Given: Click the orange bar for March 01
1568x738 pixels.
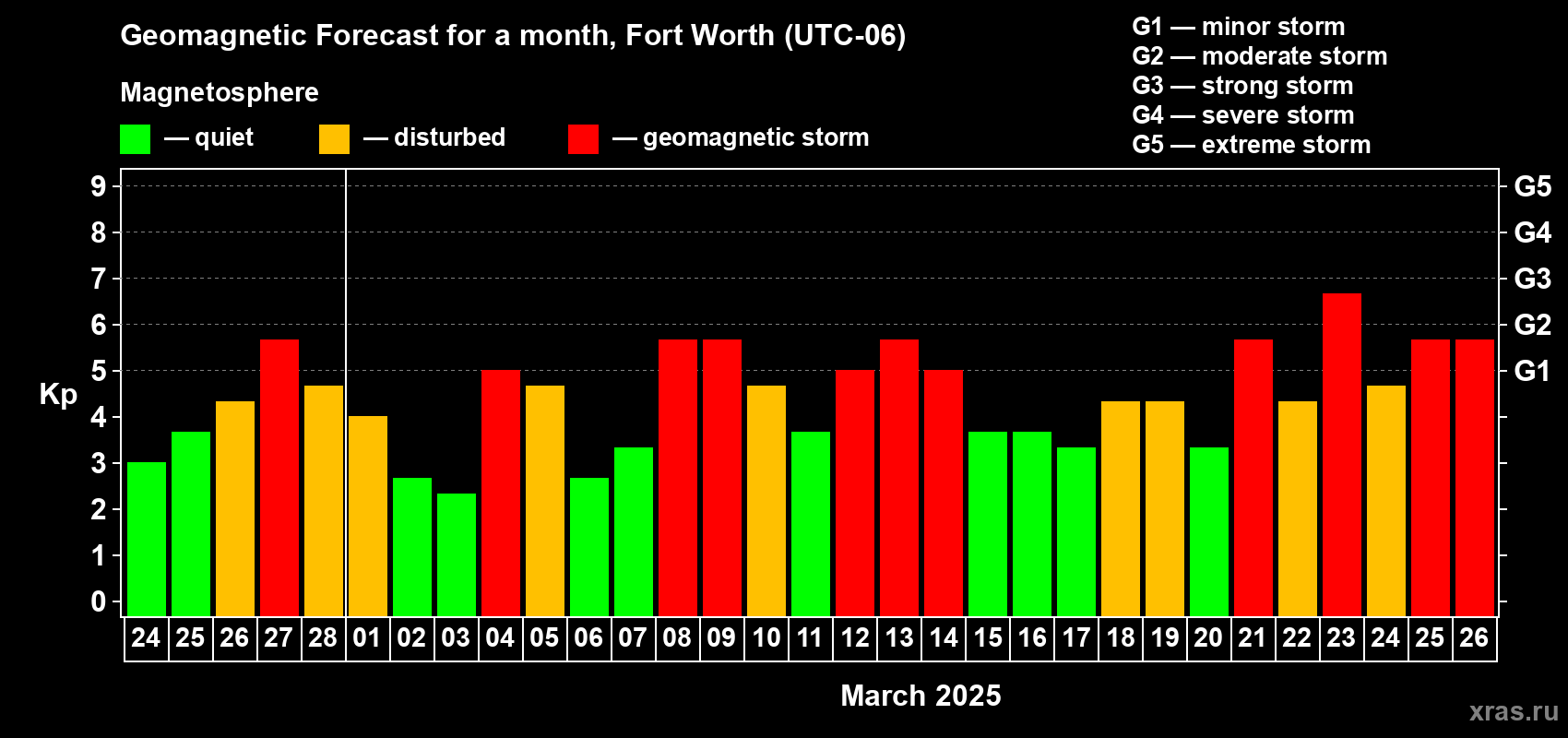Looking at the screenshot, I should (x=367, y=516).
